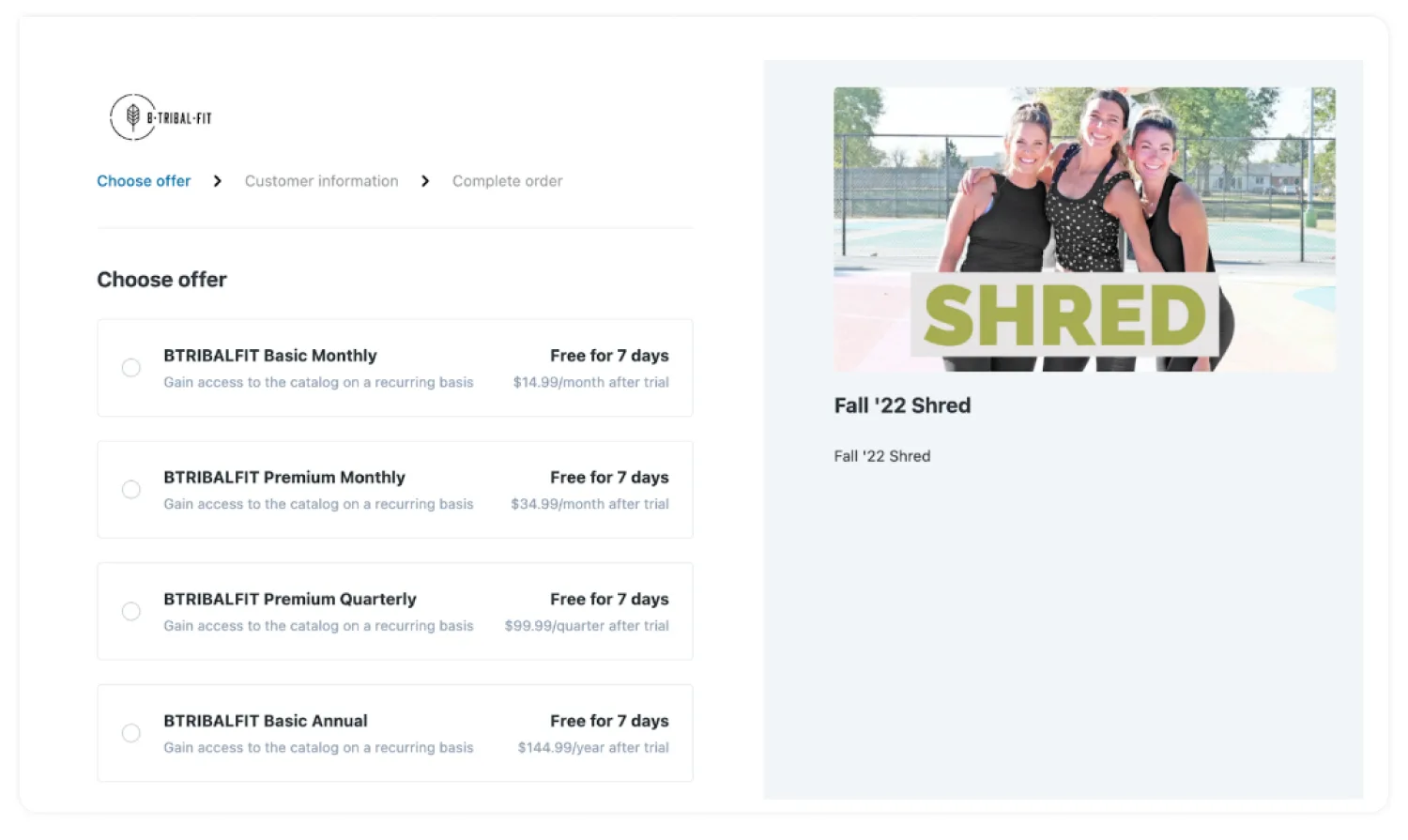This screenshot has width=1408, height=840.
Task: Click the Choose offer section heading
Action: 162,280
